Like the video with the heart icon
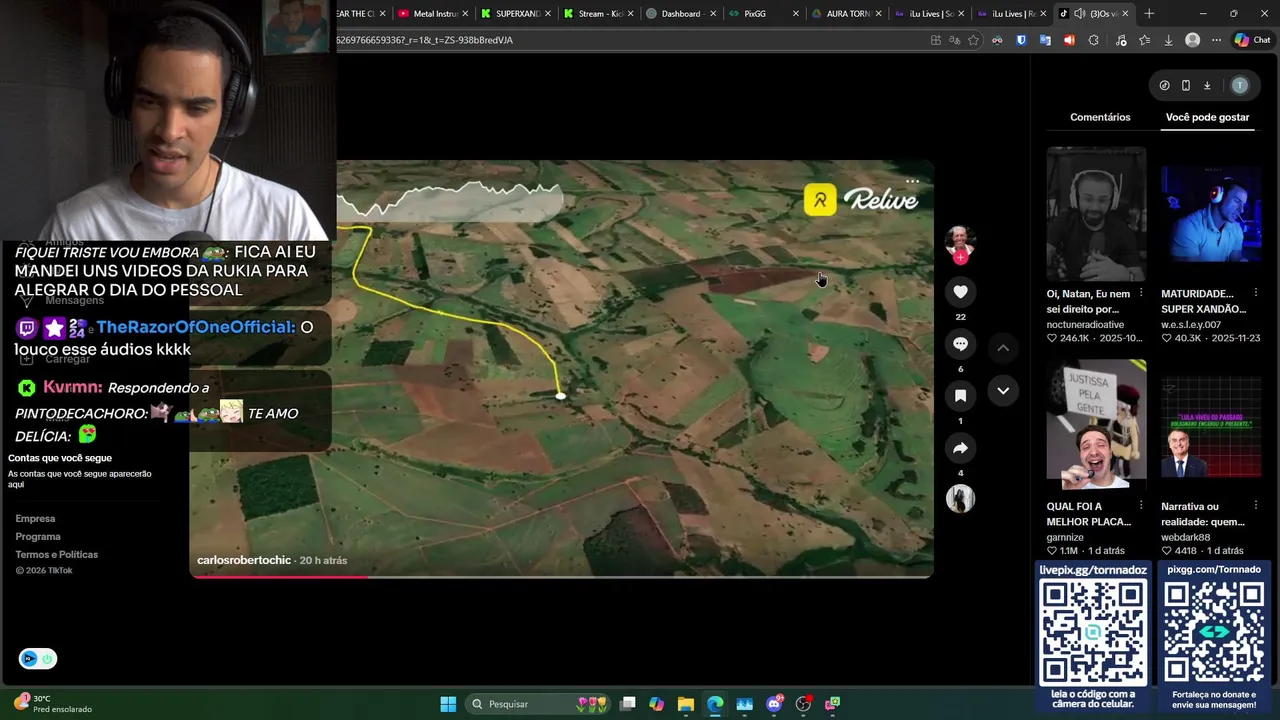Screen dimensions: 1280x720 click(960, 291)
